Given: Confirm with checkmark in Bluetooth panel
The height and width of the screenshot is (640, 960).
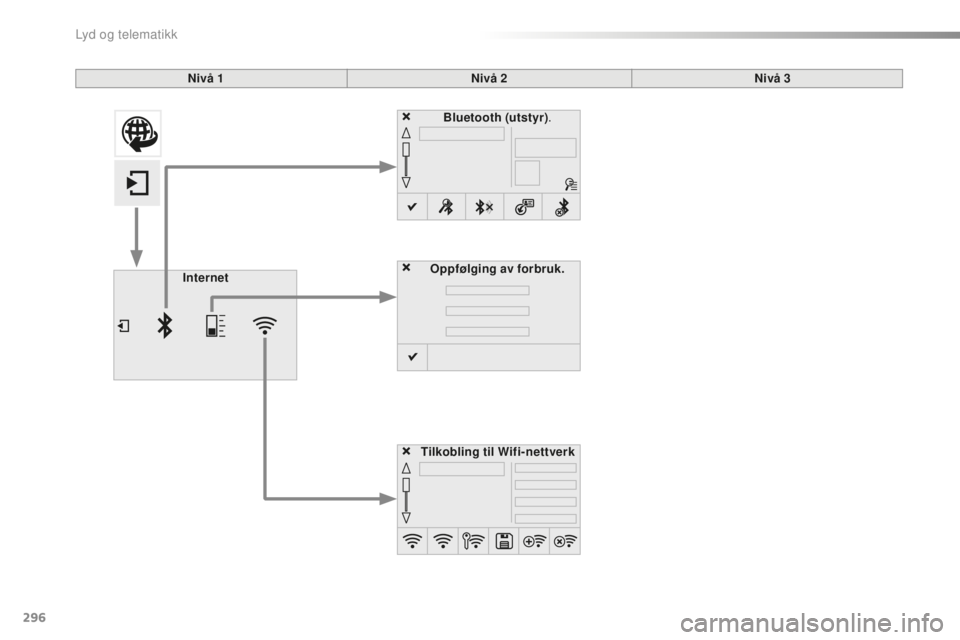Looking at the screenshot, I should click(x=411, y=208).
